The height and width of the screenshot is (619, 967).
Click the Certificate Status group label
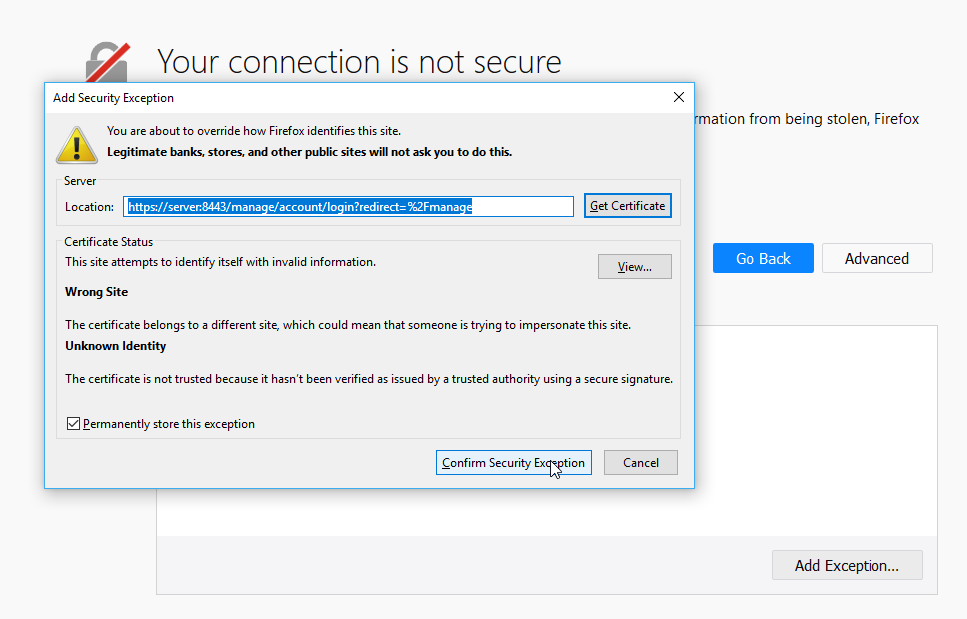[109, 242]
